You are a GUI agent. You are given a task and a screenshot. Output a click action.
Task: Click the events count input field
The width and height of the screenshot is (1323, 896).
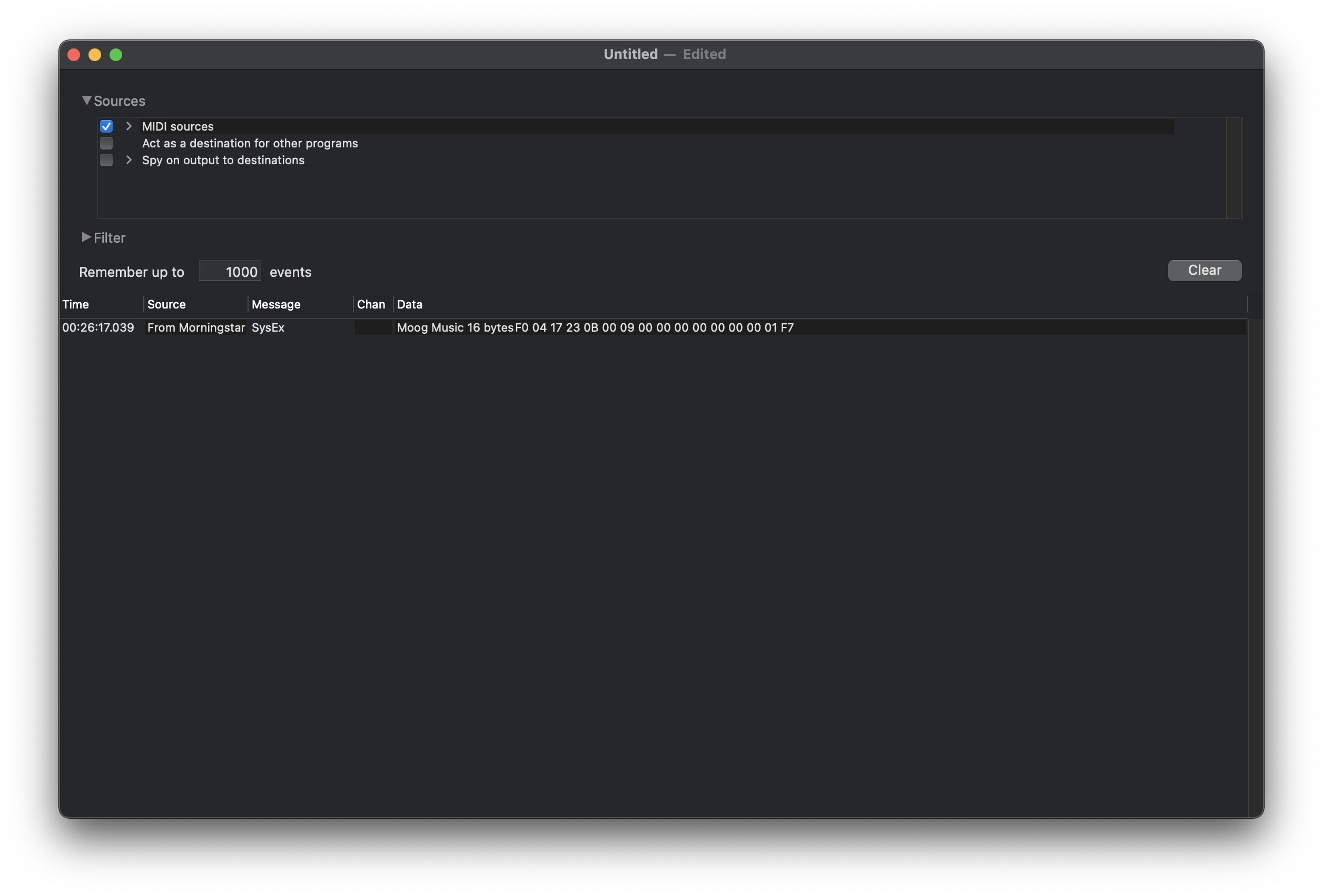(230, 272)
